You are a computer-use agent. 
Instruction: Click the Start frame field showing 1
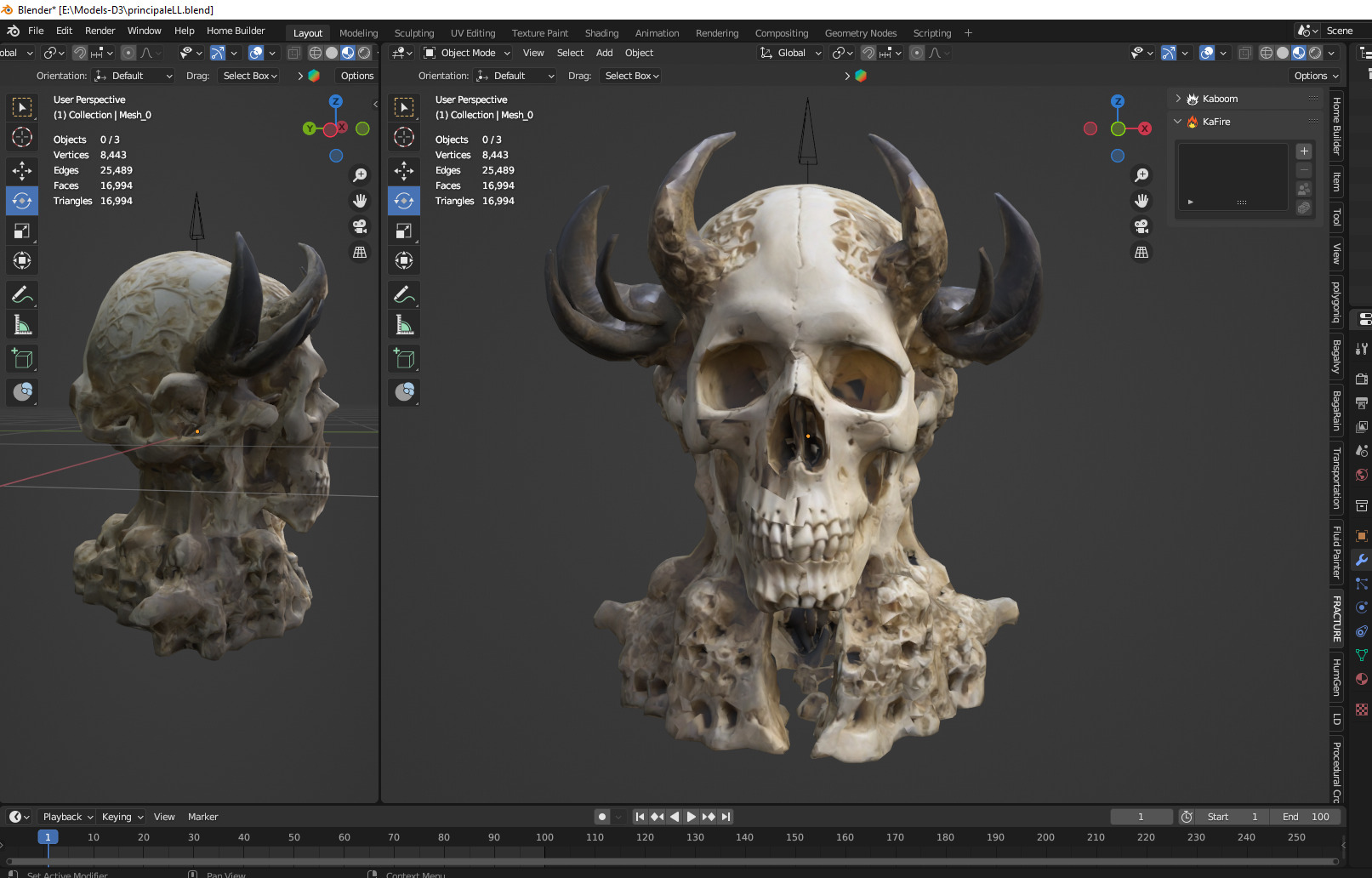pyautogui.click(x=1233, y=817)
